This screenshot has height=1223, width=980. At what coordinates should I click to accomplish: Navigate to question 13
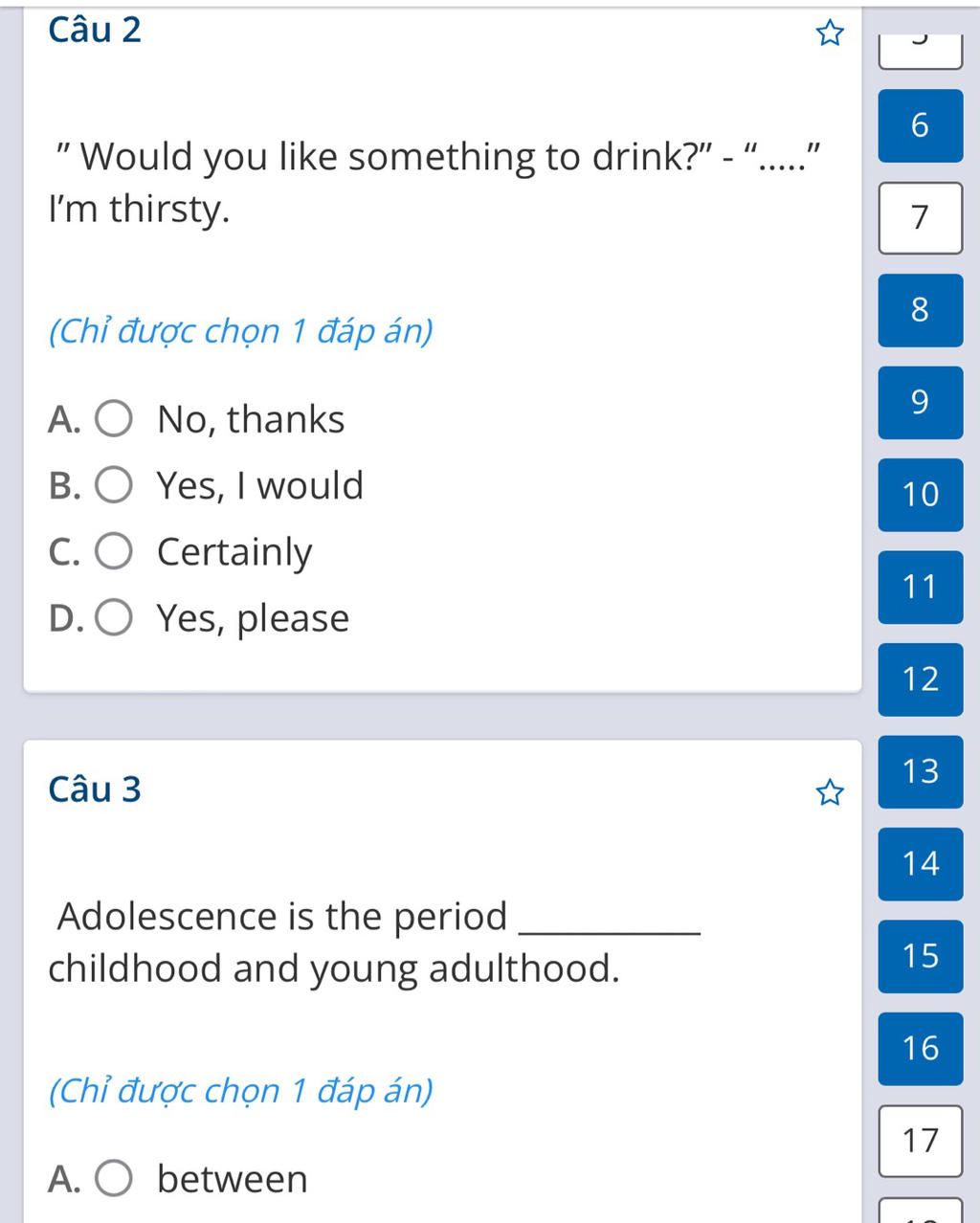click(920, 771)
